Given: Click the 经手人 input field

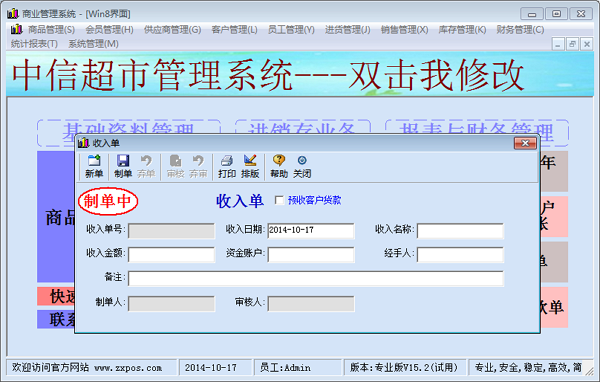Looking at the screenshot, I should pos(460,255).
